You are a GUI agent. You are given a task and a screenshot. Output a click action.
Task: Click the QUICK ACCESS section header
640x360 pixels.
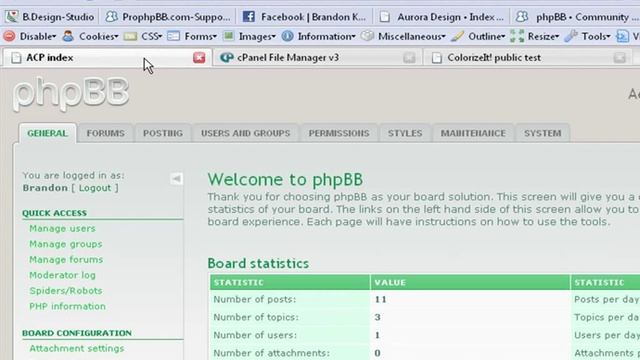click(54, 213)
